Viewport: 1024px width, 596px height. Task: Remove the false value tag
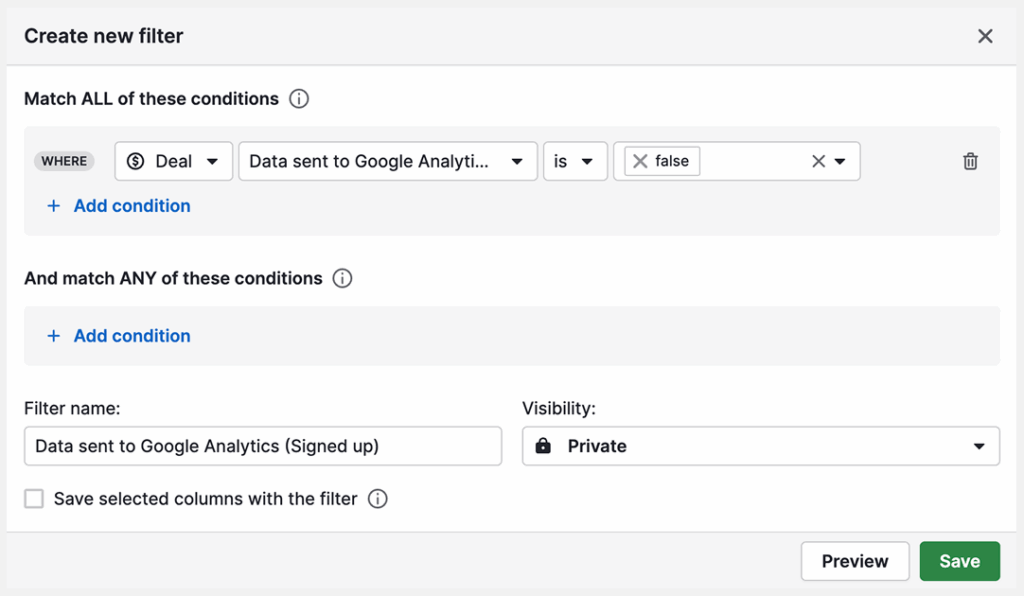640,161
